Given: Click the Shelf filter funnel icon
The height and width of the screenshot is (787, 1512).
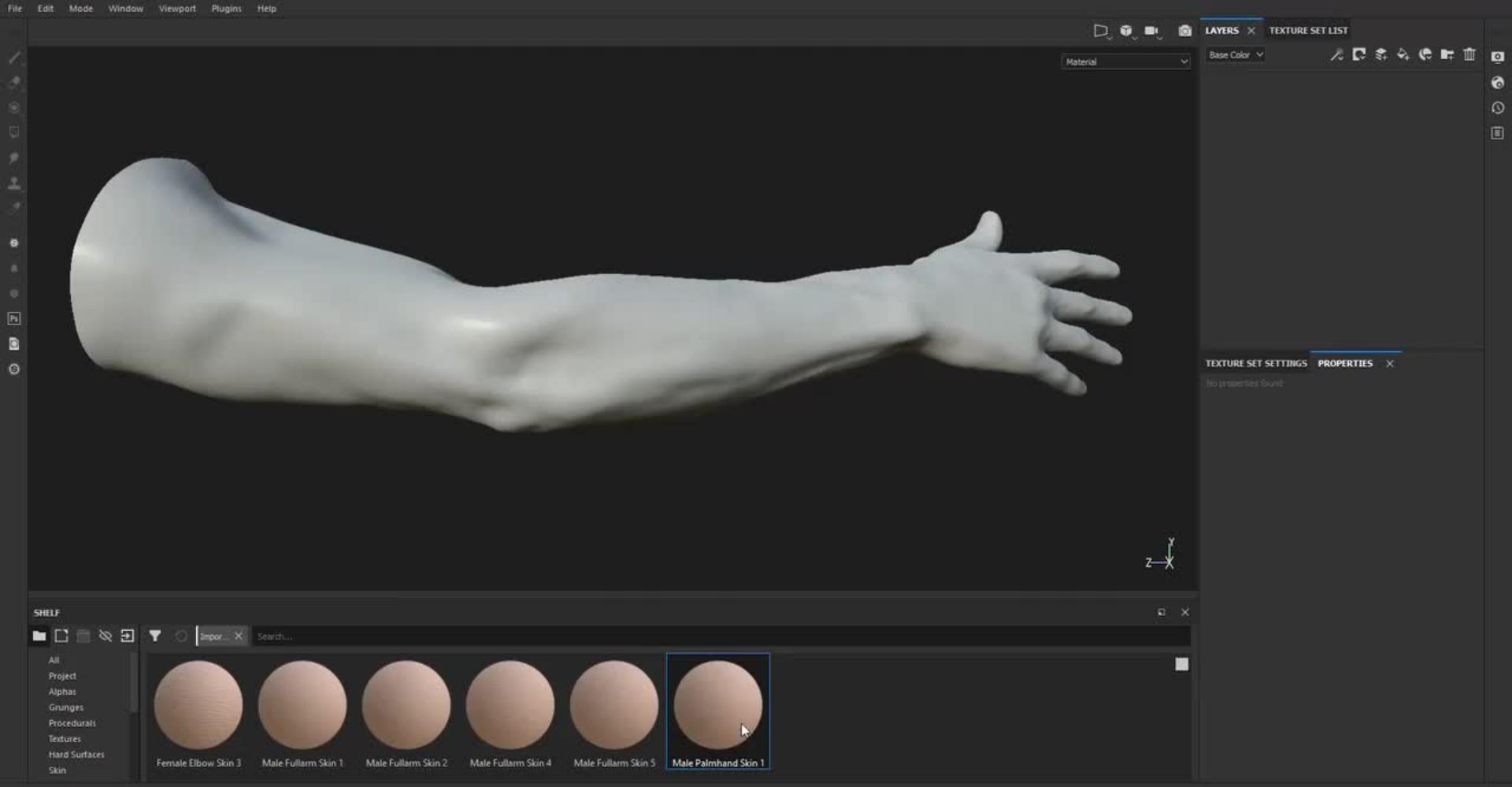Looking at the screenshot, I should (x=155, y=636).
